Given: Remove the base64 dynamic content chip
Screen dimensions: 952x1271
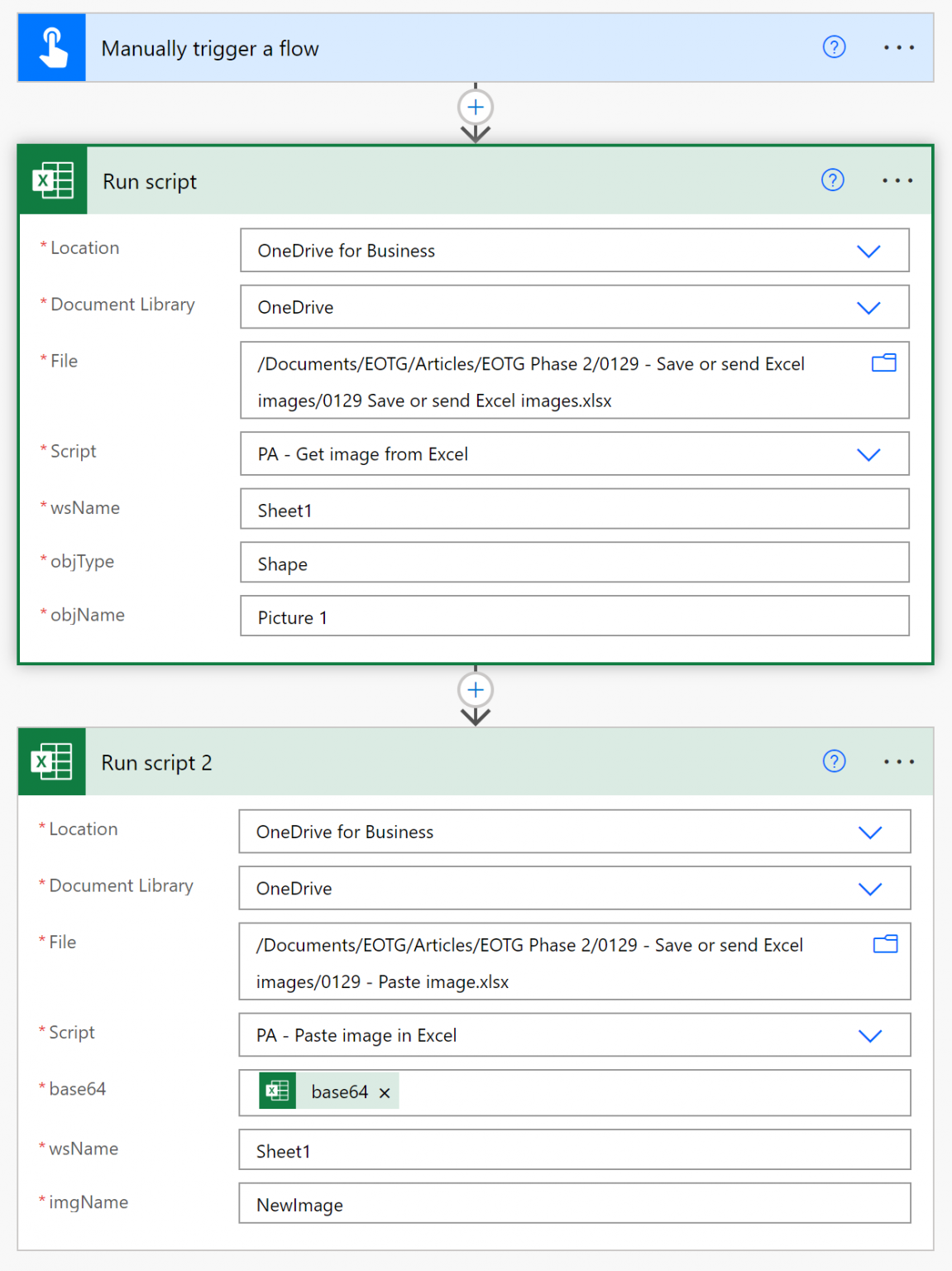Looking at the screenshot, I should (x=384, y=1092).
